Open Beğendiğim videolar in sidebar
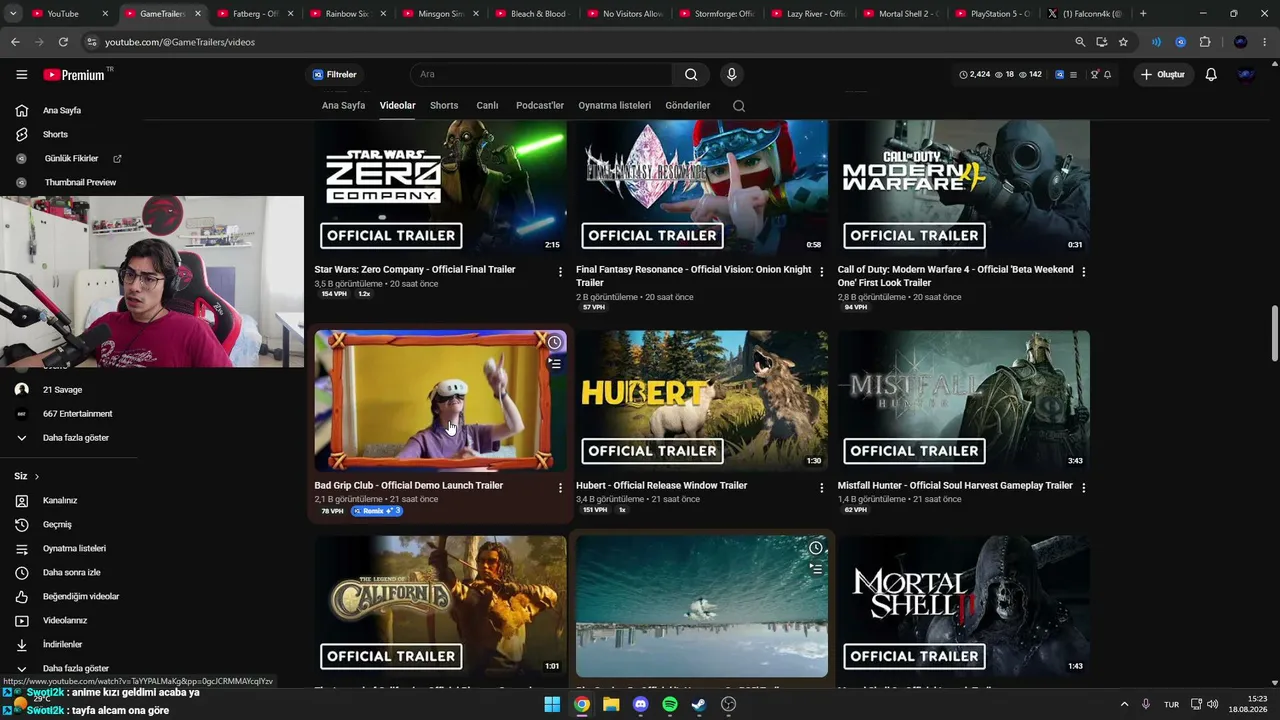The image size is (1280, 720). (x=81, y=597)
